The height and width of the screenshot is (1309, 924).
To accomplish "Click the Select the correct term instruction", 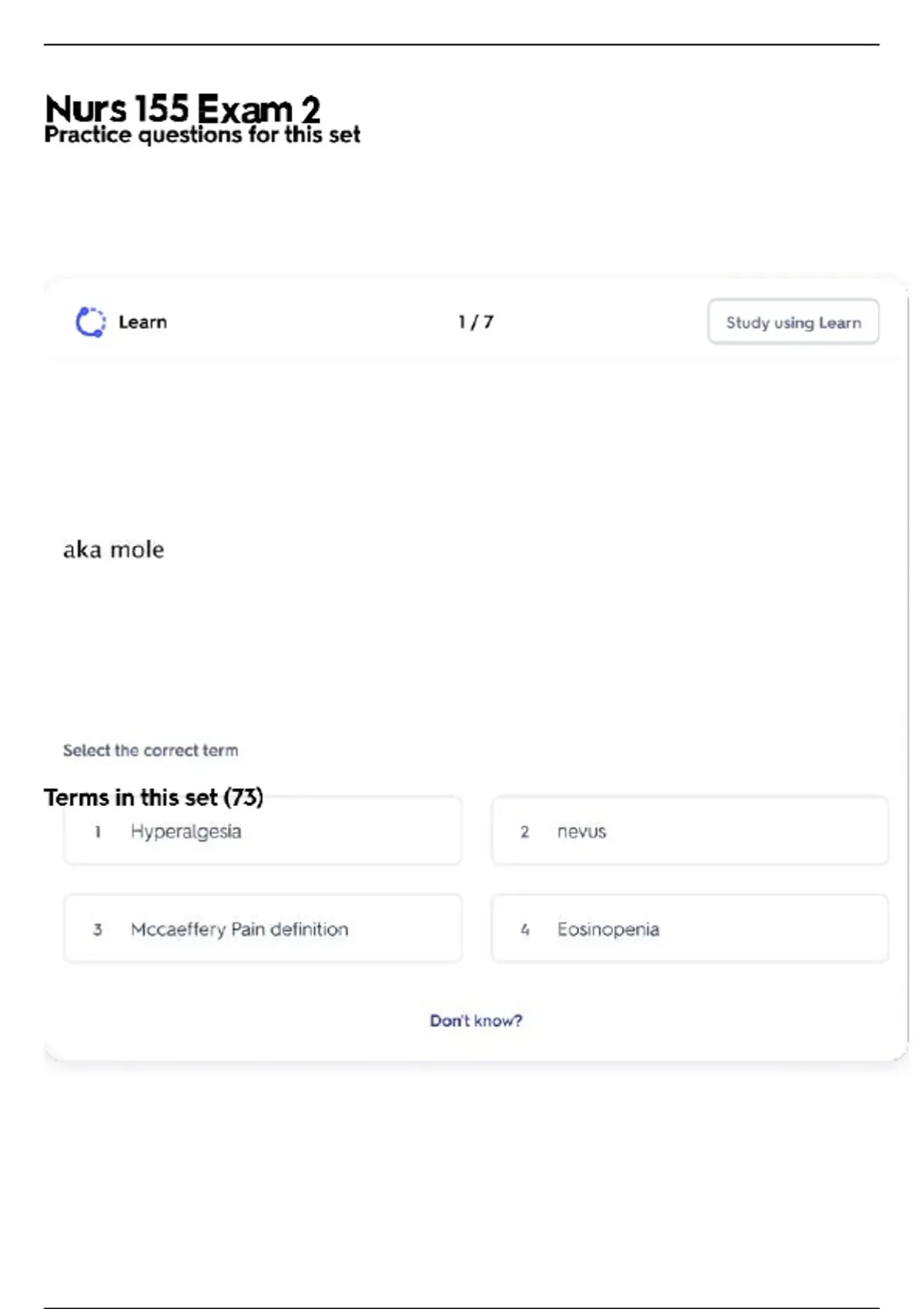I will pyautogui.click(x=150, y=750).
